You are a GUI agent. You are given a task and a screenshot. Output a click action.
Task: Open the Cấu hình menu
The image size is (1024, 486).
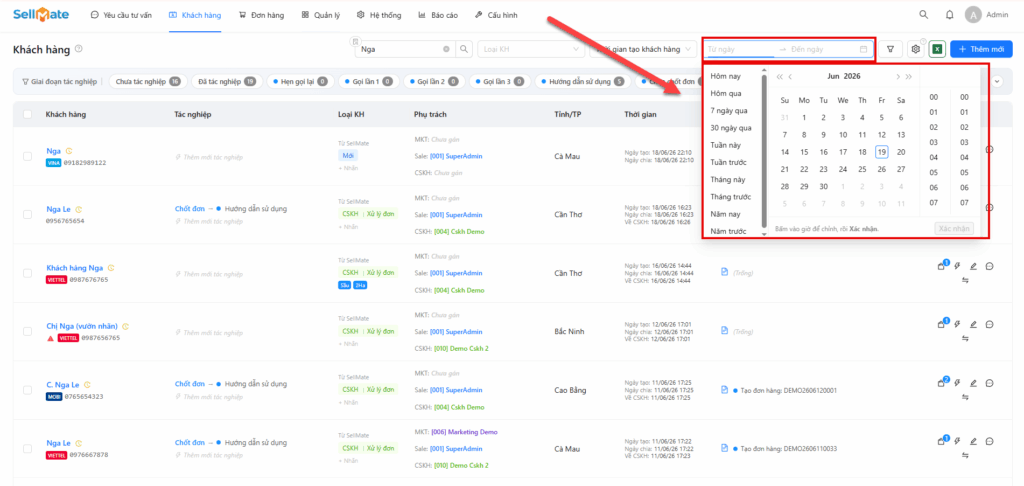(496, 14)
